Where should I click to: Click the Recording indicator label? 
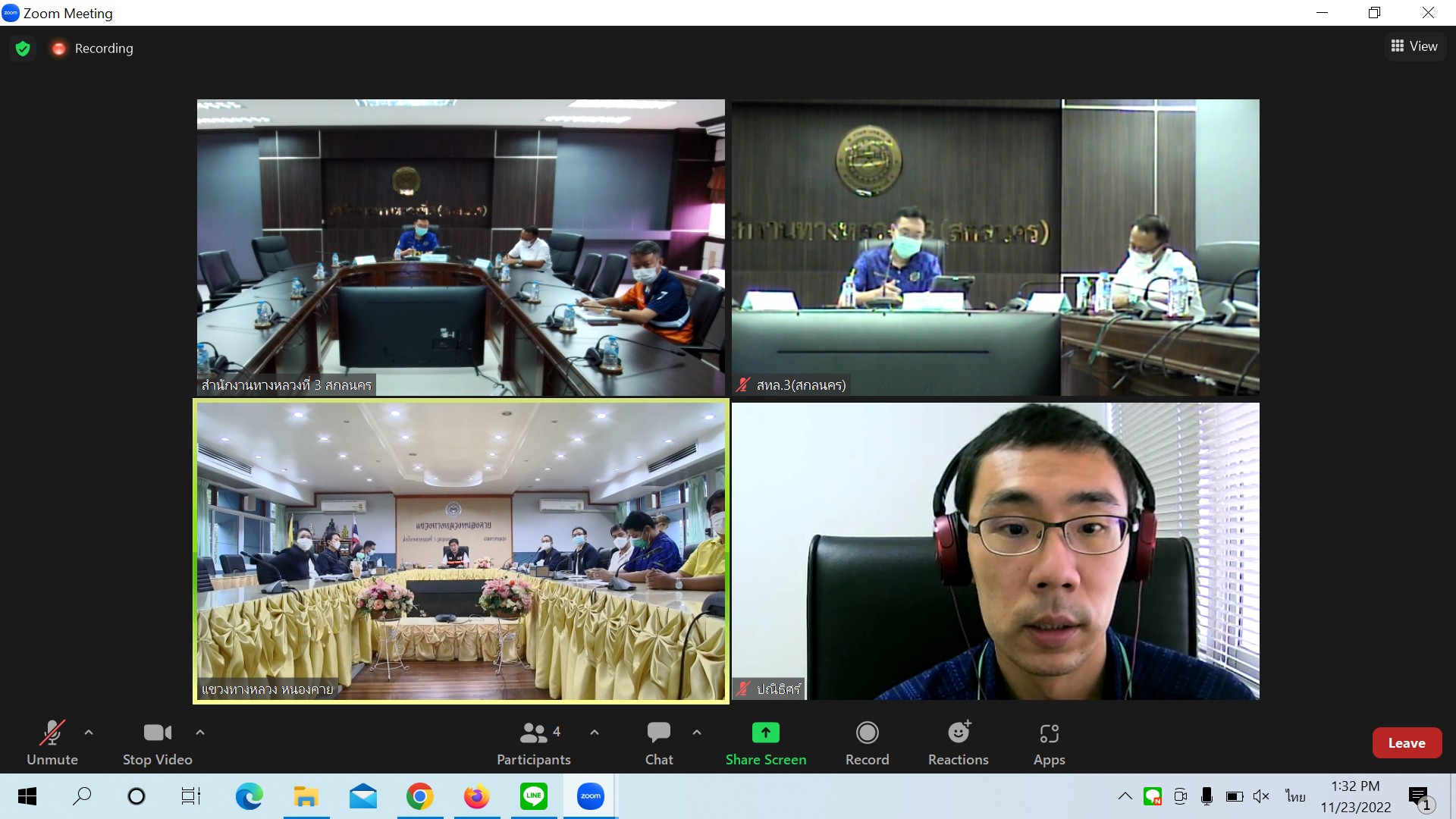tap(103, 49)
